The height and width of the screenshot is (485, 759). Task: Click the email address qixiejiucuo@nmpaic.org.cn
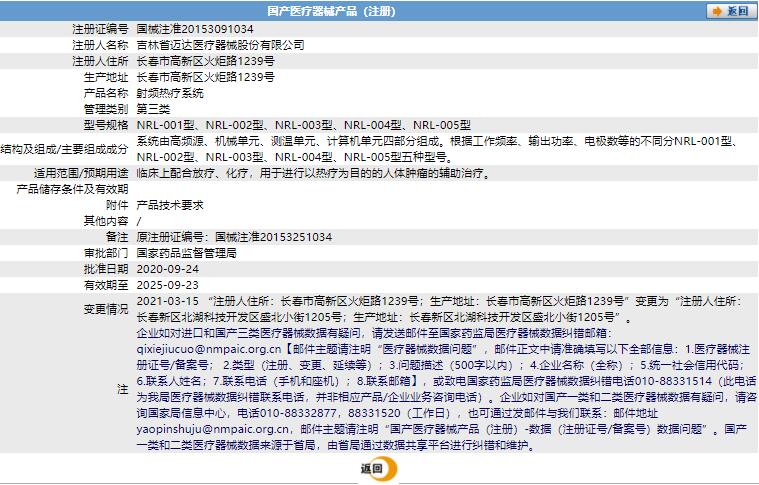(208, 349)
